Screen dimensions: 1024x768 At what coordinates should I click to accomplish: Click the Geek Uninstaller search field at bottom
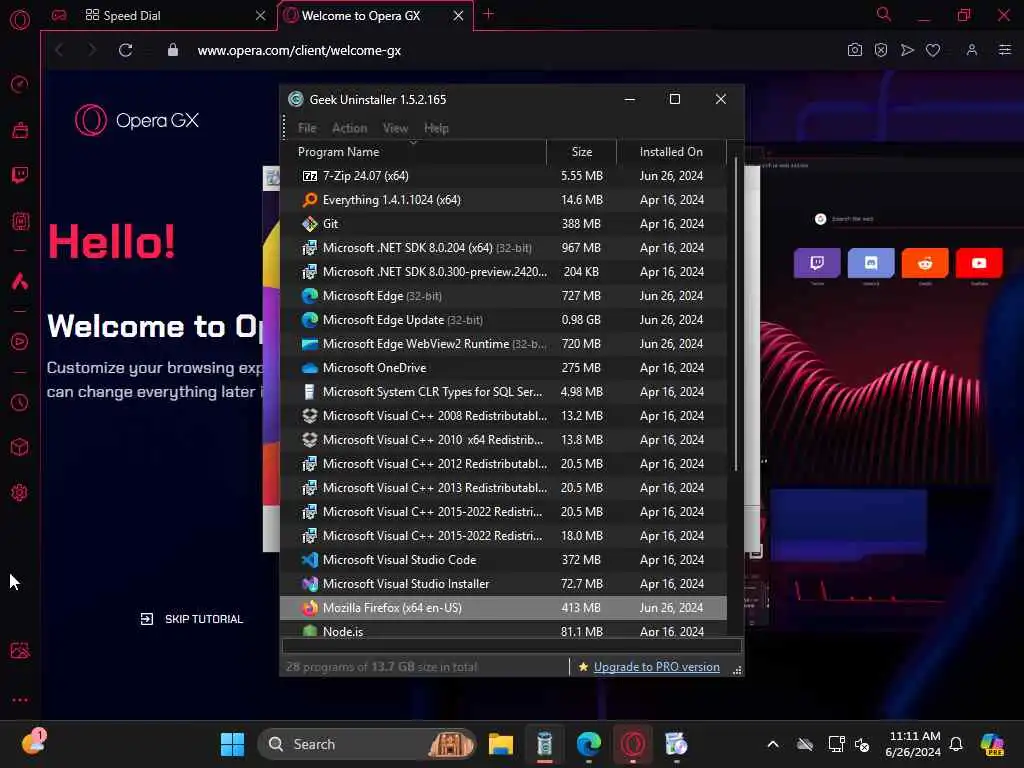pos(512,647)
